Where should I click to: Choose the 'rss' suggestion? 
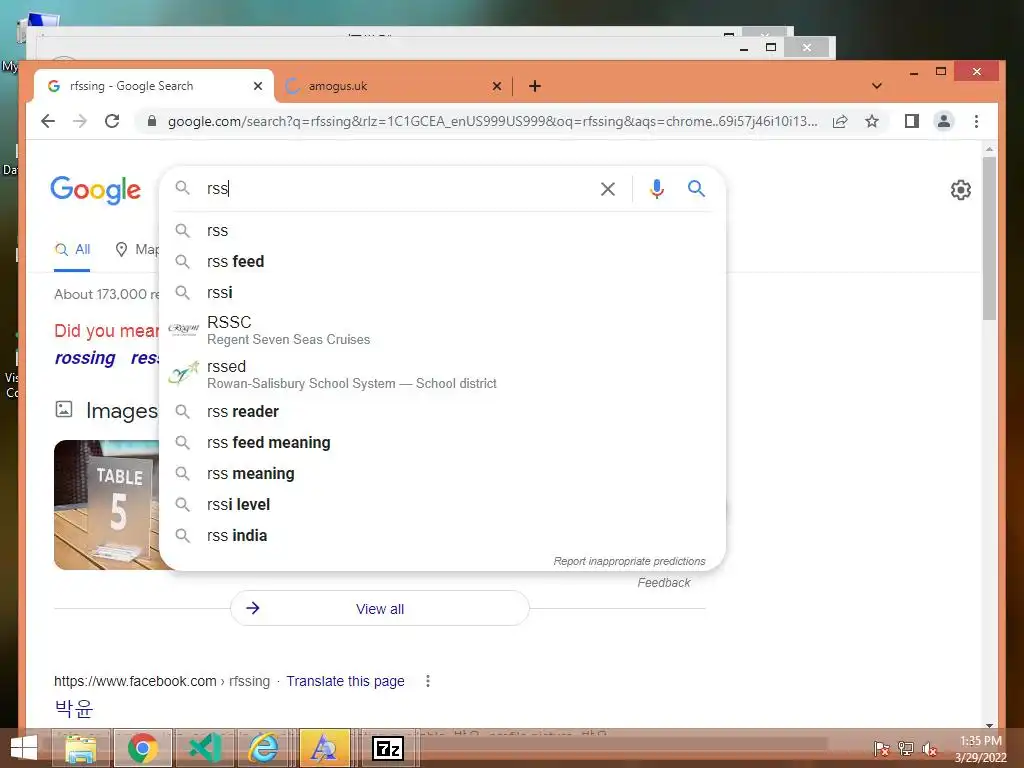tap(443, 231)
